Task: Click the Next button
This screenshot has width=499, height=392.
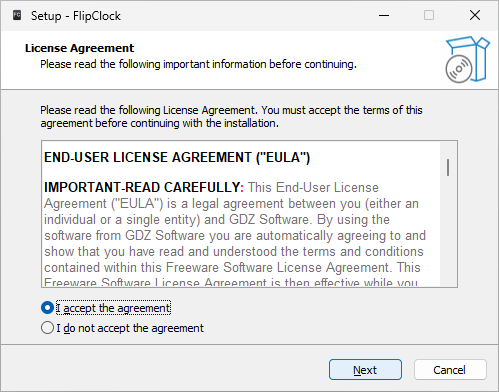Action: pyautogui.click(x=365, y=370)
